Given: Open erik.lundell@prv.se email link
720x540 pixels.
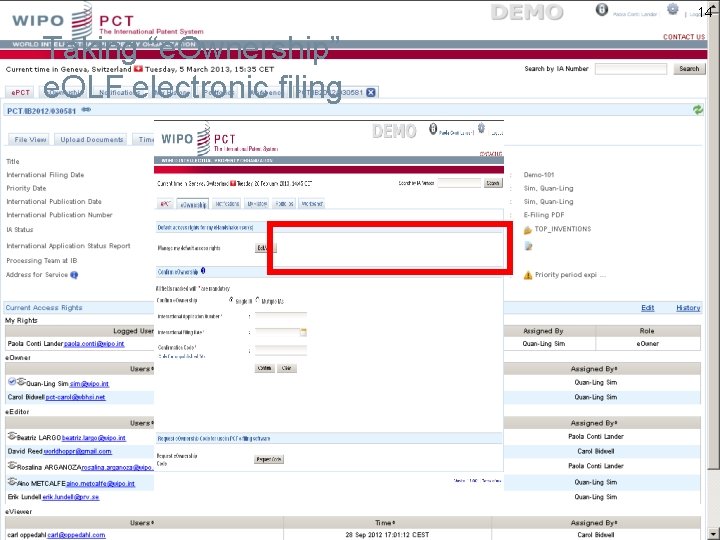Looking at the screenshot, I should click(x=71, y=497).
